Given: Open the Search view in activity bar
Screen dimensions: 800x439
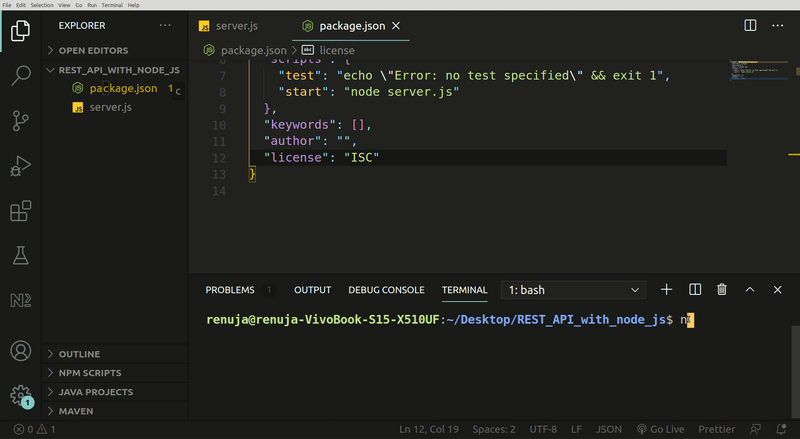Looking at the screenshot, I should (x=20, y=75).
